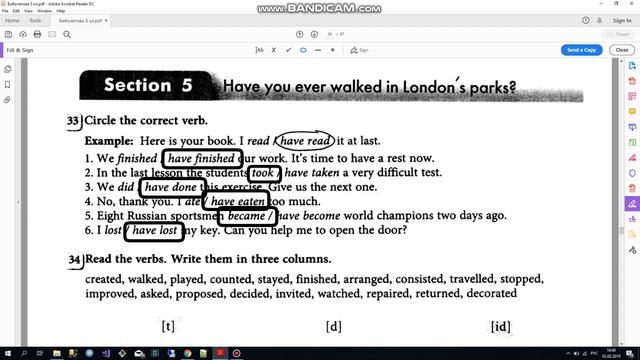
Task: Click the upload to cloud icon
Action: click(23, 35)
